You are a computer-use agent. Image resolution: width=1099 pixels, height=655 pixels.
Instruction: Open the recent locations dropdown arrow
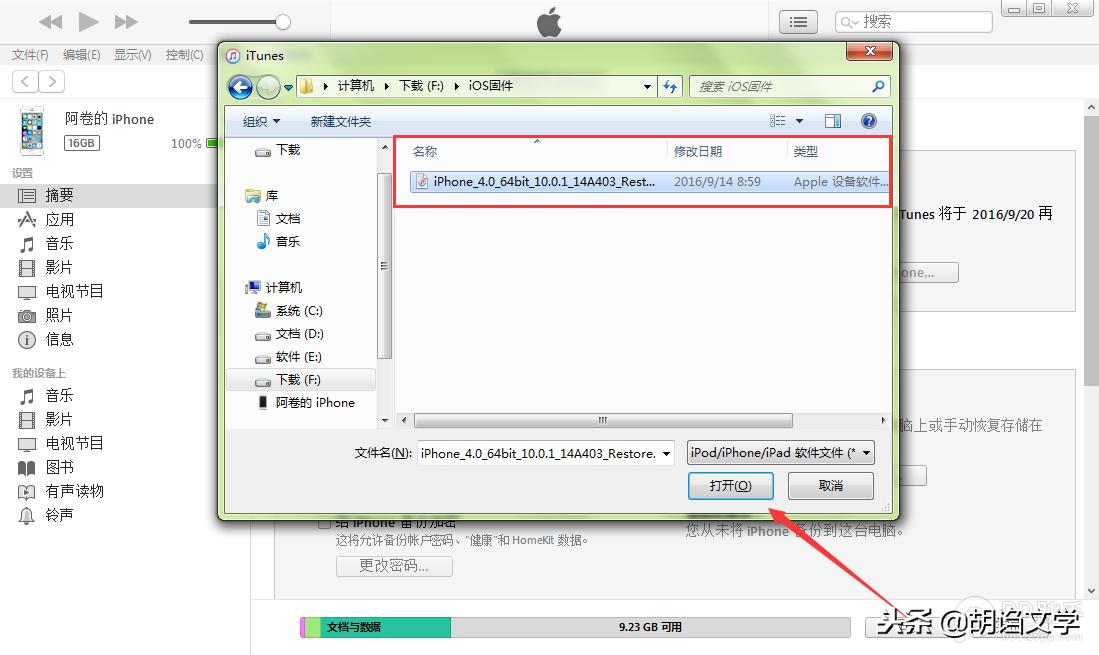(x=288, y=88)
